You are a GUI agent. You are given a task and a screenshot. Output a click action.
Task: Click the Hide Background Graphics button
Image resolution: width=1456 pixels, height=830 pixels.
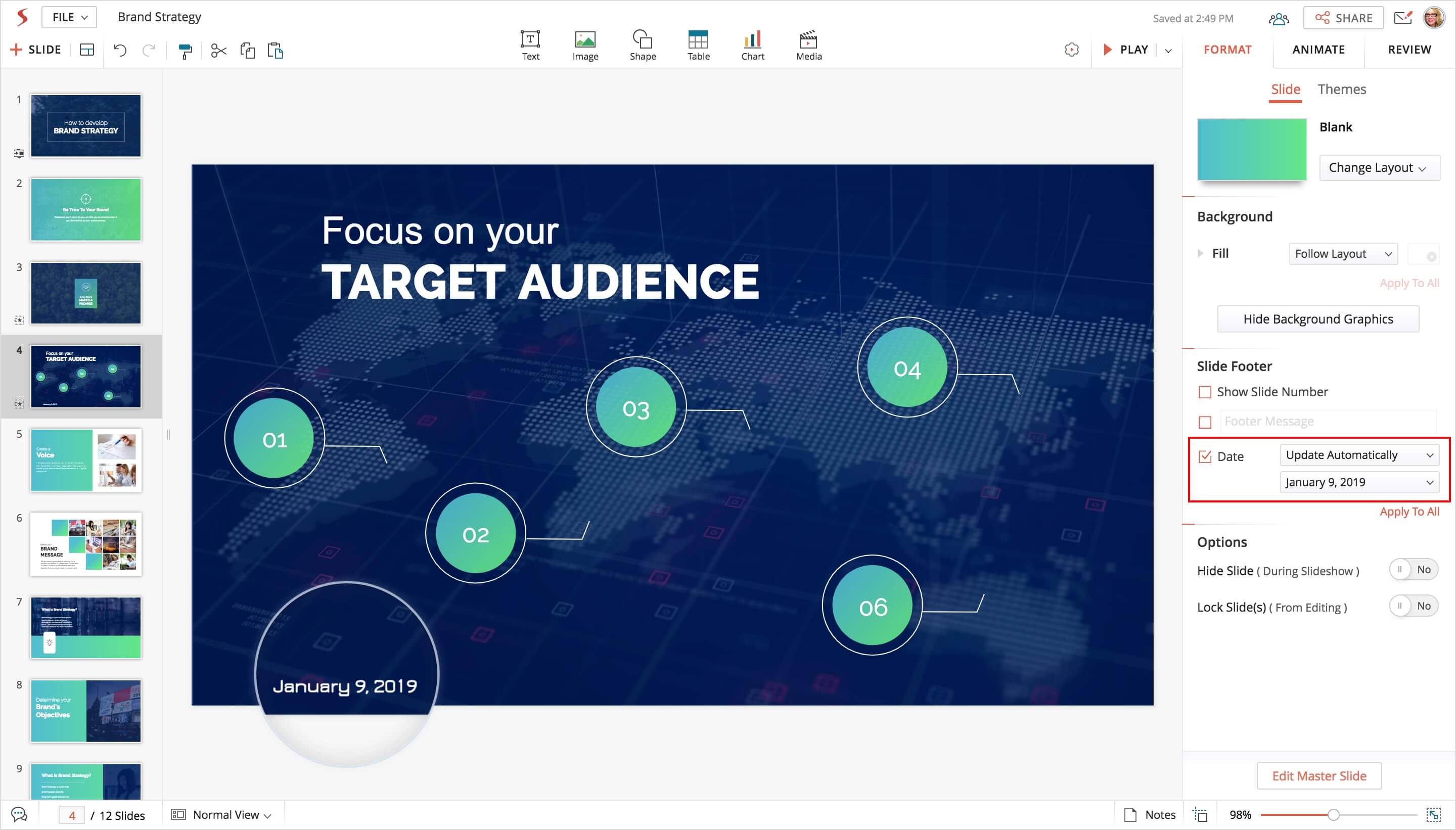[x=1317, y=319]
